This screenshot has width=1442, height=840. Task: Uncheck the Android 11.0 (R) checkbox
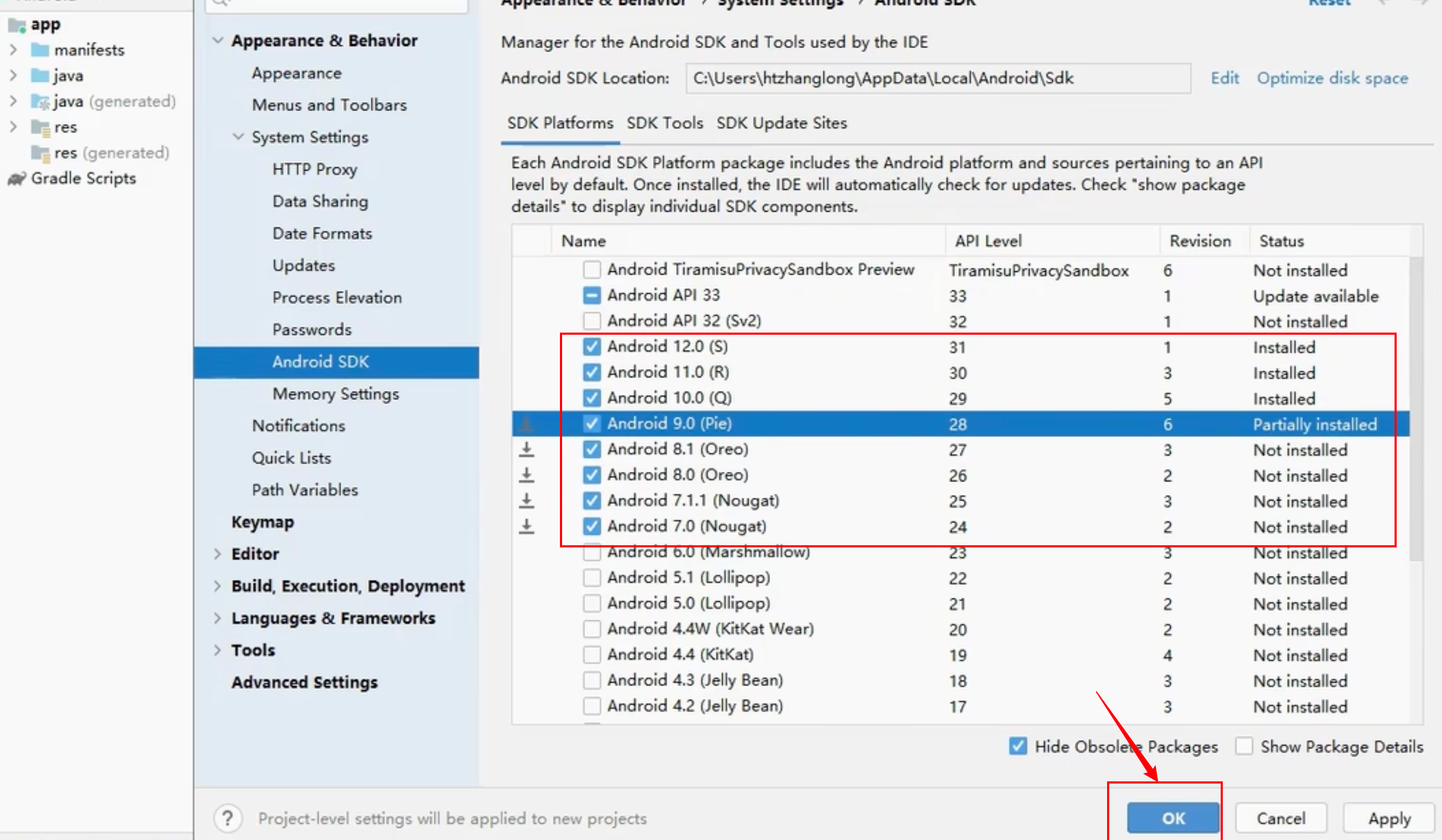(591, 371)
